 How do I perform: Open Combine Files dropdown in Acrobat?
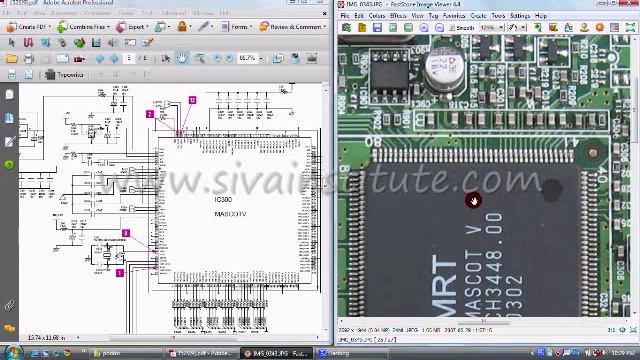coord(83,27)
